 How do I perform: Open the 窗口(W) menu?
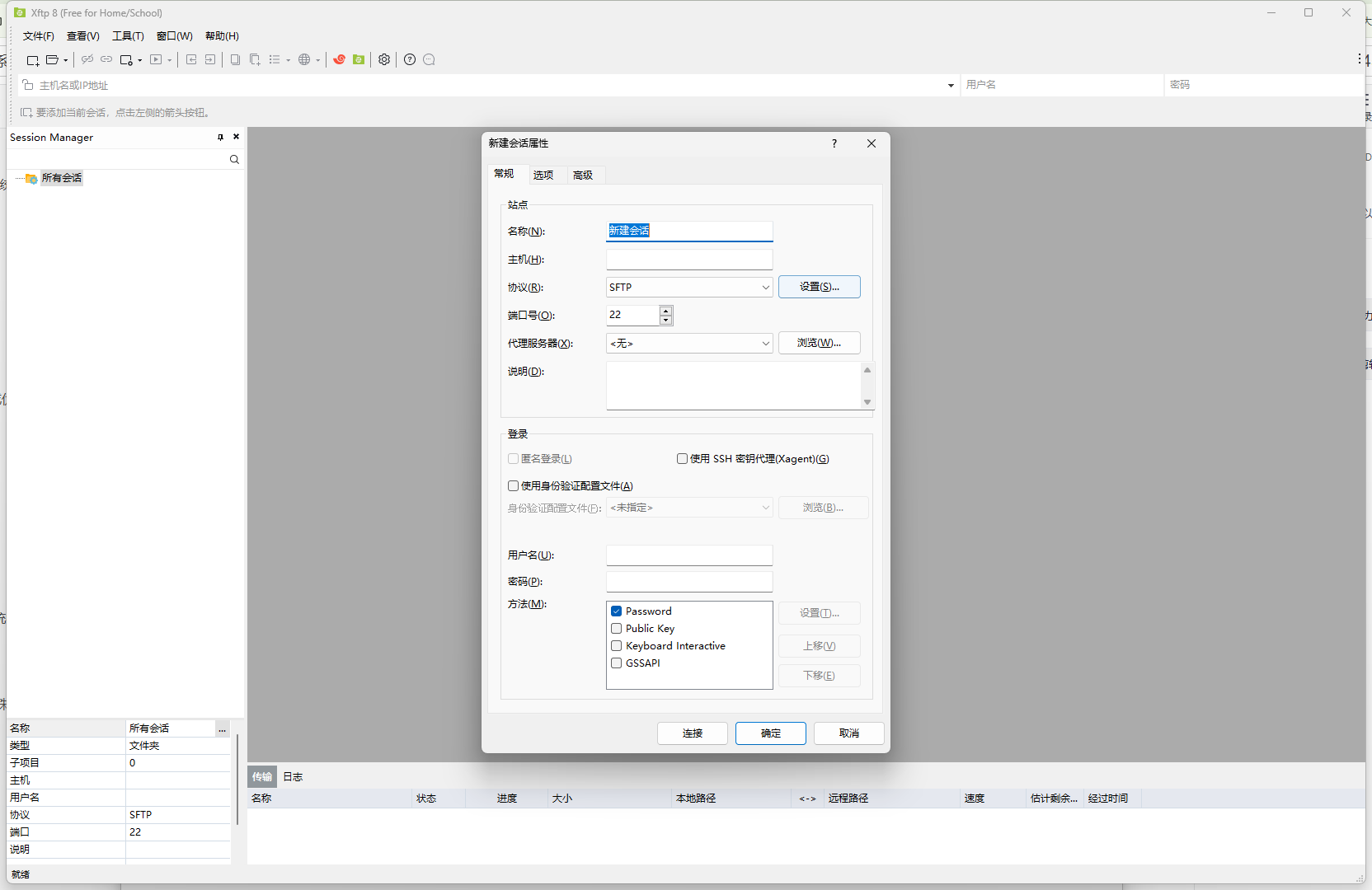pos(175,36)
